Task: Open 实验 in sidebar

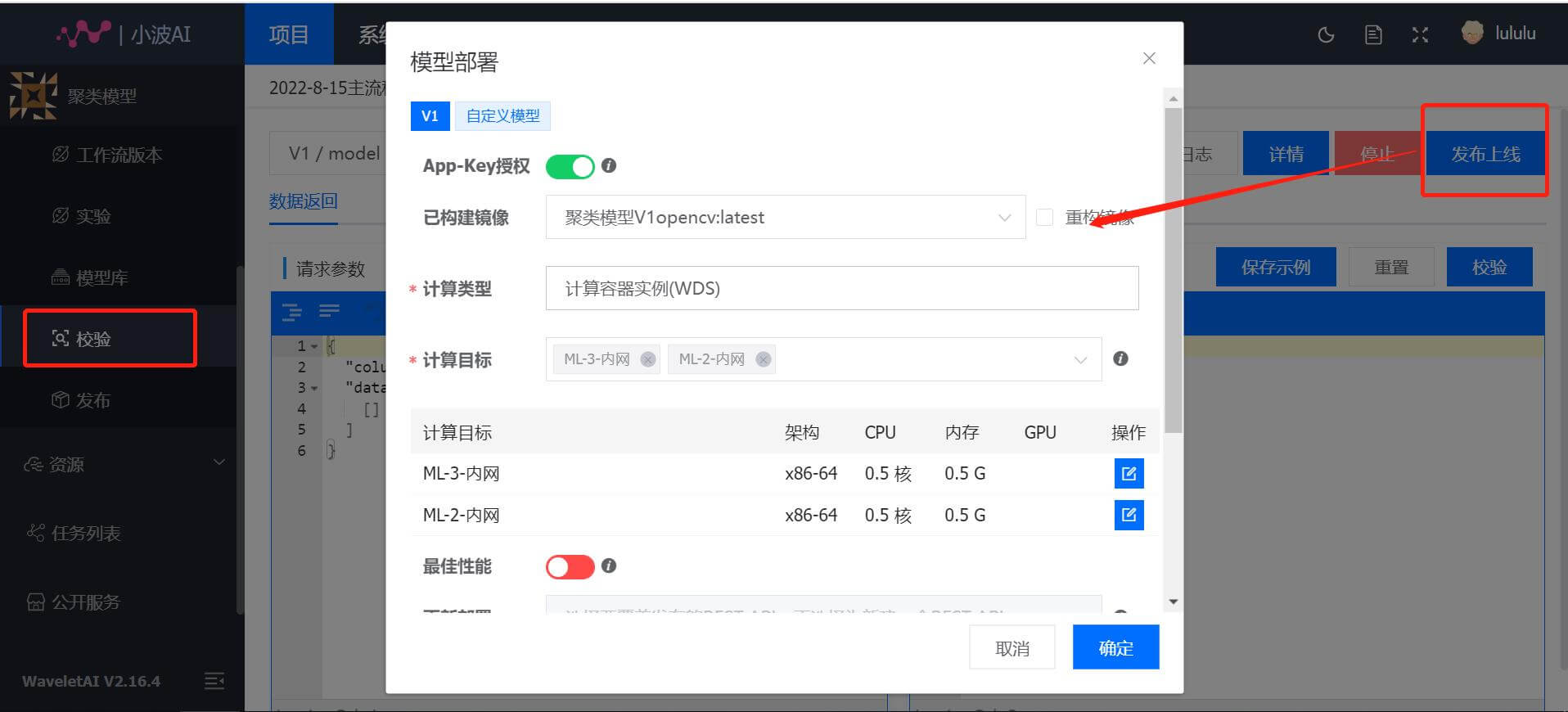Action: click(x=82, y=216)
